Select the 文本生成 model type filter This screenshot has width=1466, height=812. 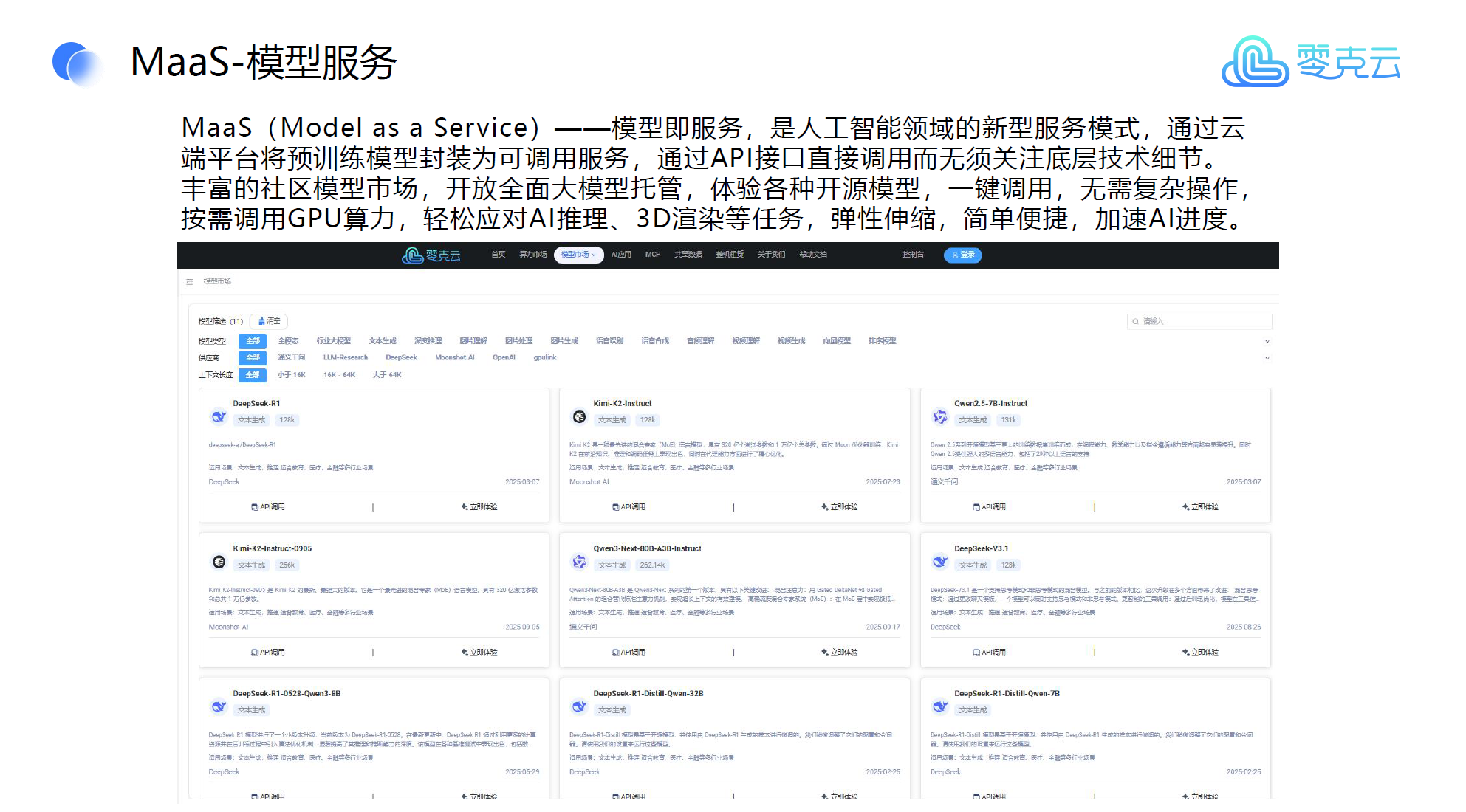(x=383, y=341)
